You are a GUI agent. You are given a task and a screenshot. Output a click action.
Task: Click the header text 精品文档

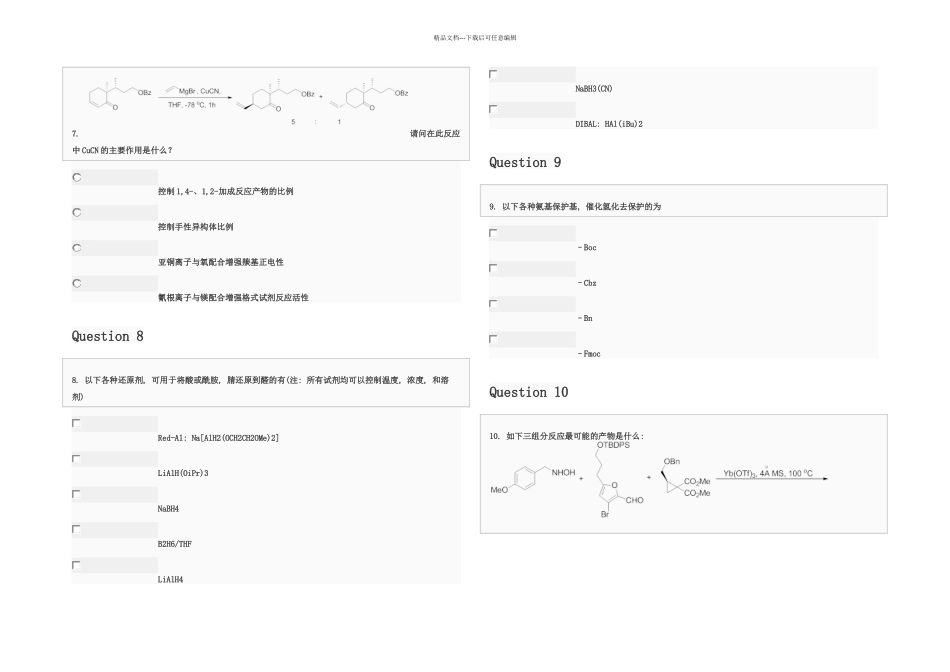445,38
